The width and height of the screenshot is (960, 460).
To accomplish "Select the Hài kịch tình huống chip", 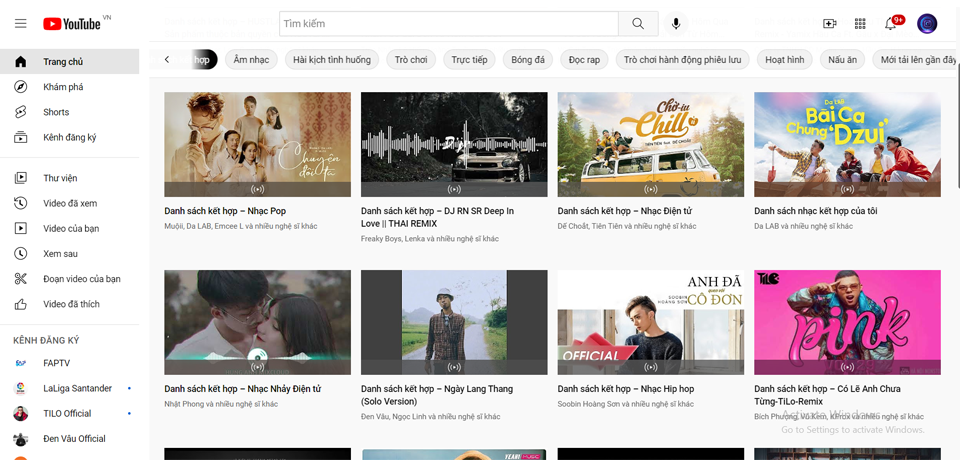I will click(x=332, y=59).
